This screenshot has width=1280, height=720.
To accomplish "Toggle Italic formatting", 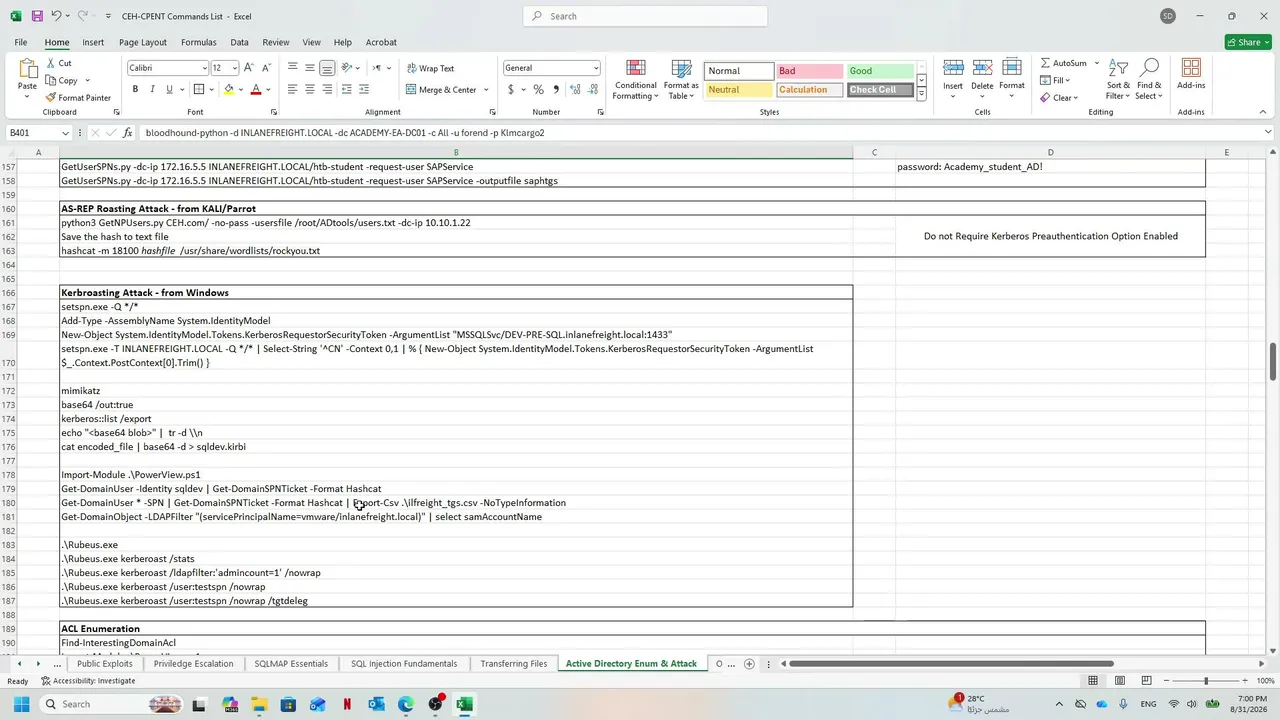I will click(152, 90).
